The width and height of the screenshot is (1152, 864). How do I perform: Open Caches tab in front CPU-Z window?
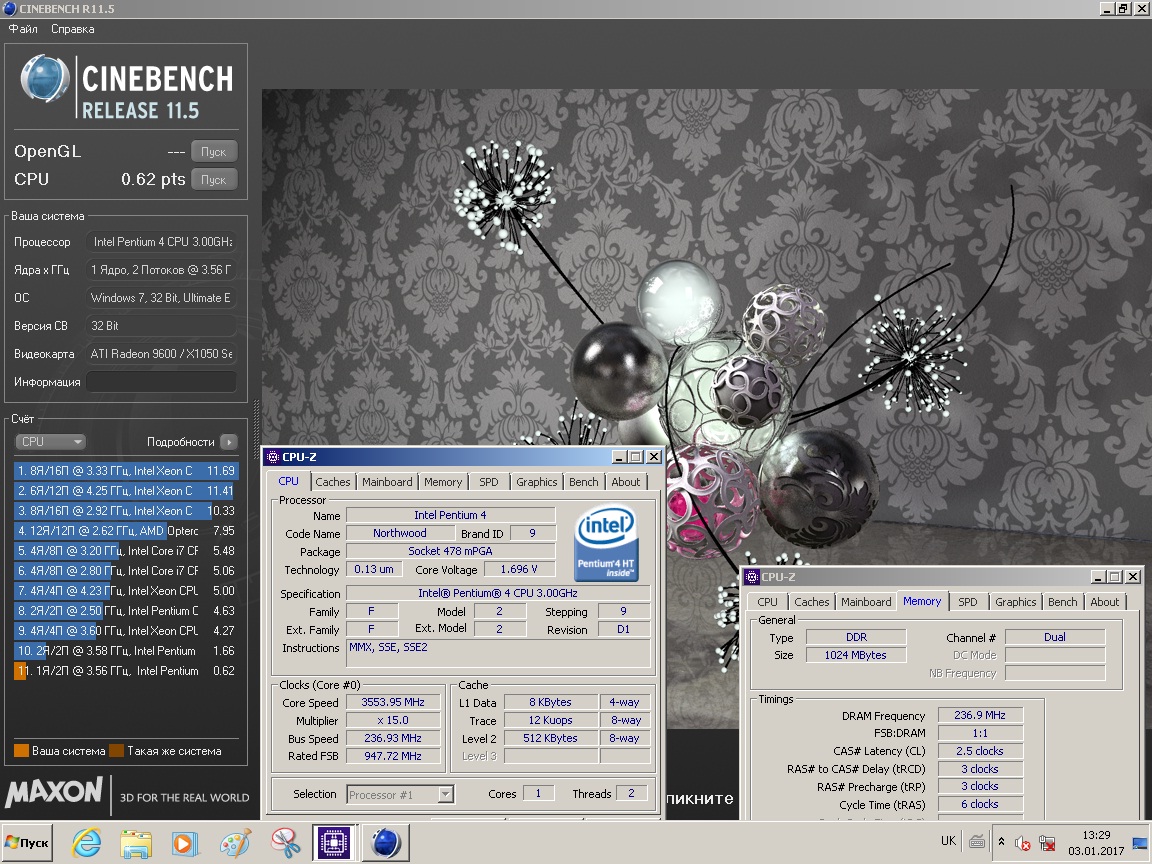[332, 482]
